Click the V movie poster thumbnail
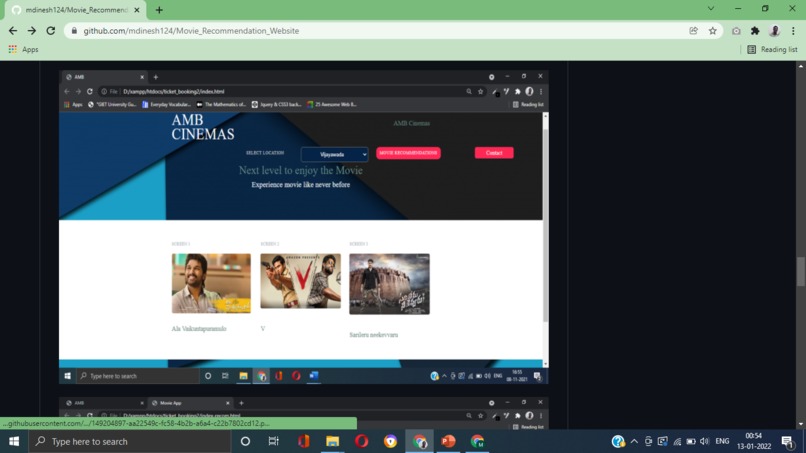Viewport: 806px width, 453px height. pyautogui.click(x=300, y=281)
